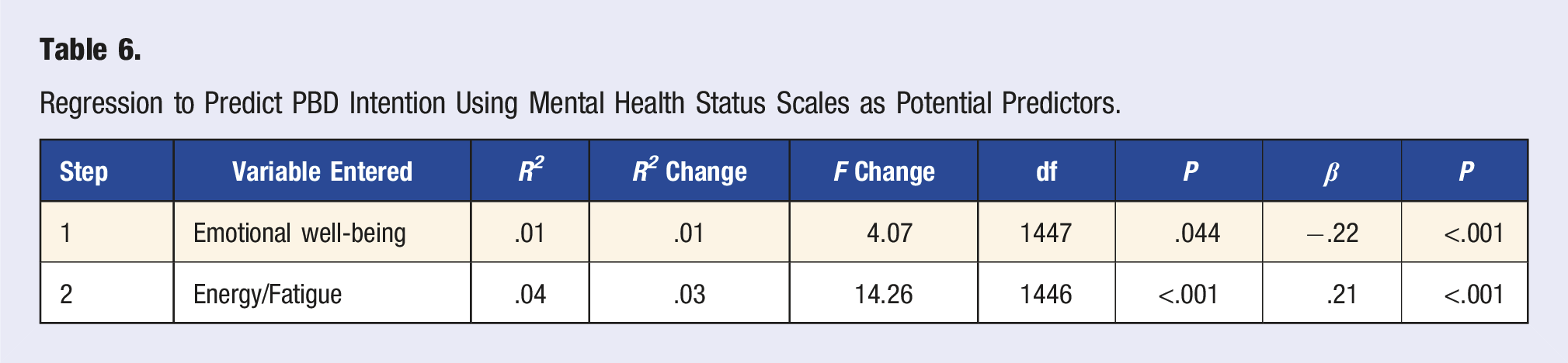Click the Emotional well-being cell

coord(300,233)
